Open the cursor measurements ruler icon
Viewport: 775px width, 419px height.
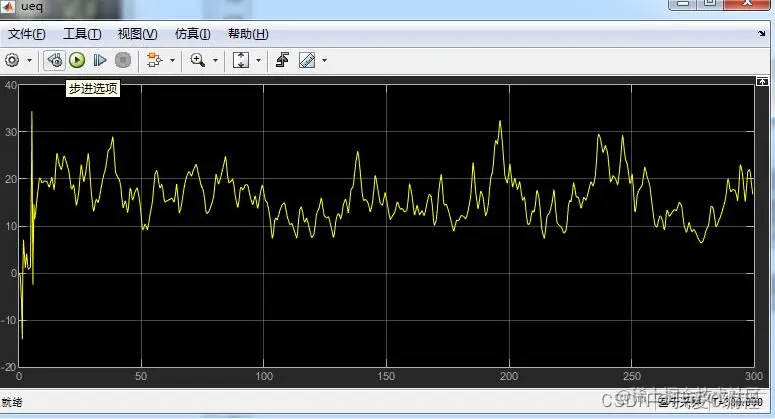coord(307,60)
